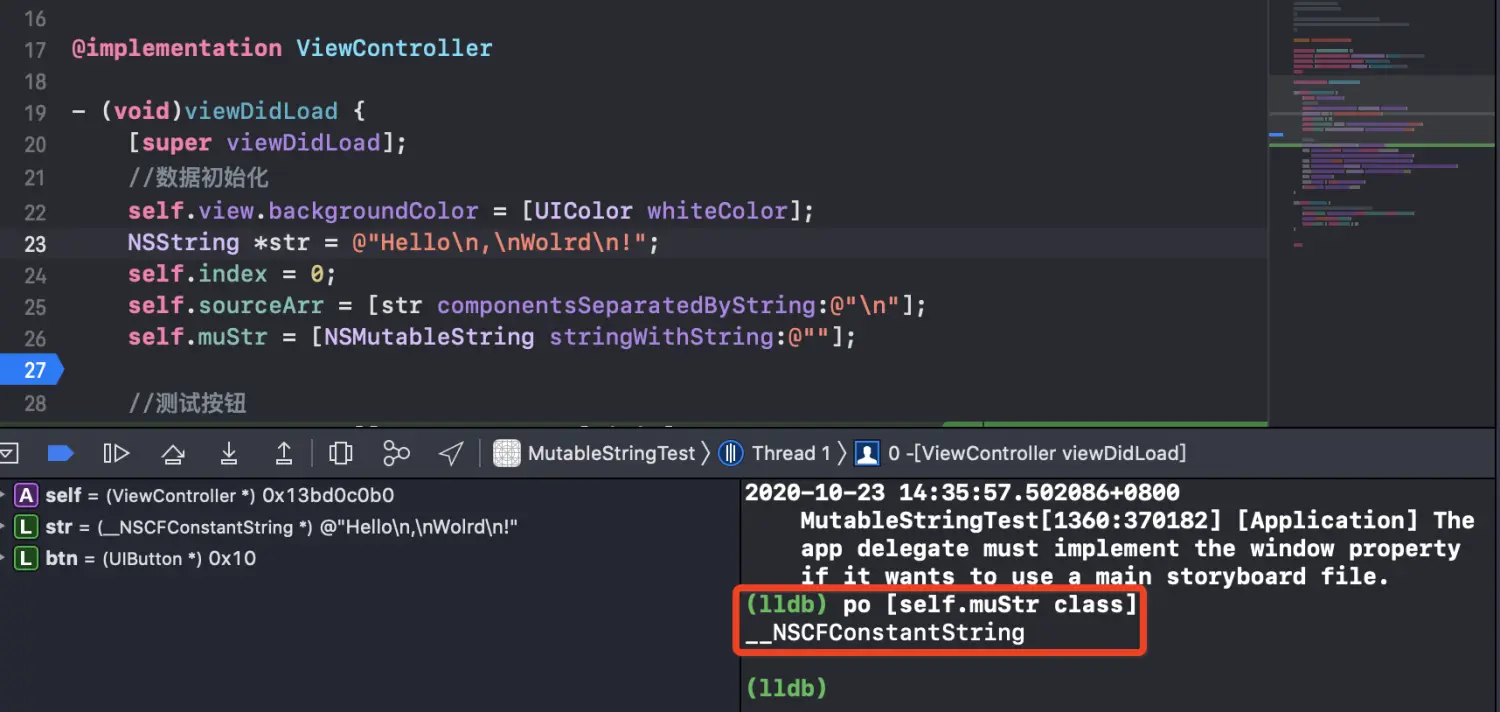Open the Debug Memory Graph tool

(x=396, y=454)
